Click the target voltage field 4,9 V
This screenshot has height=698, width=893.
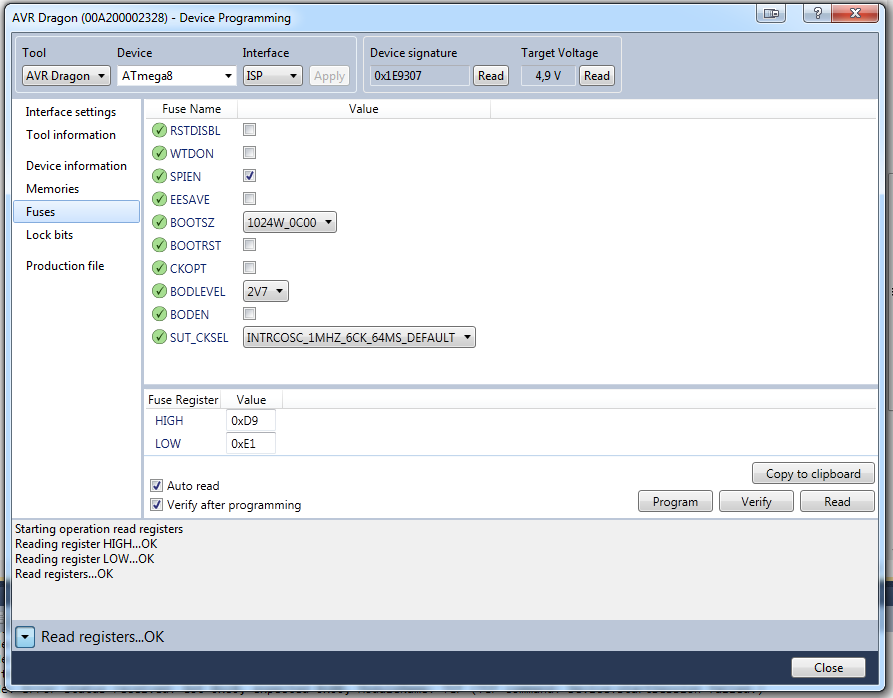(548, 76)
